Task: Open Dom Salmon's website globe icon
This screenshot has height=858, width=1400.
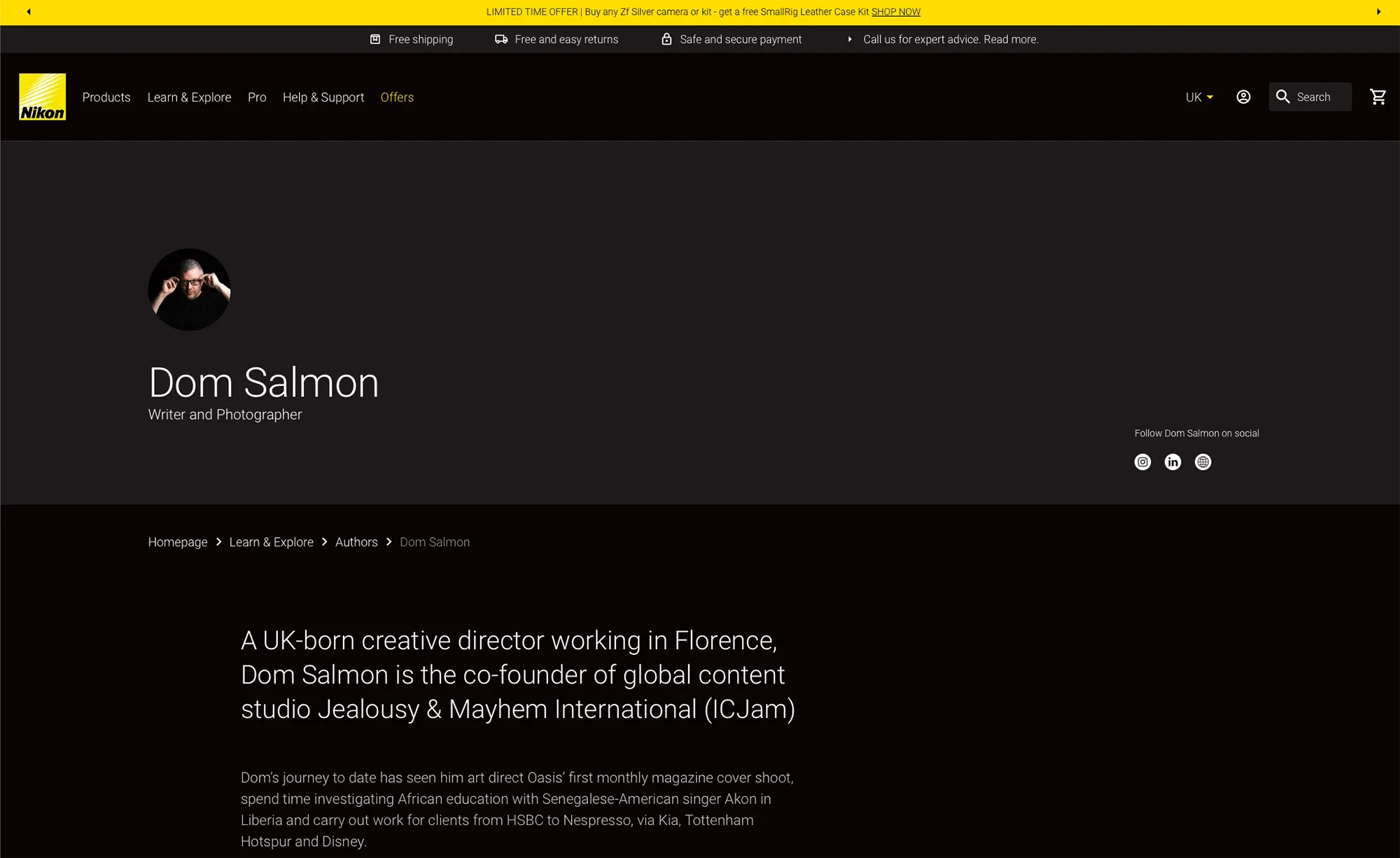Action: (x=1203, y=462)
